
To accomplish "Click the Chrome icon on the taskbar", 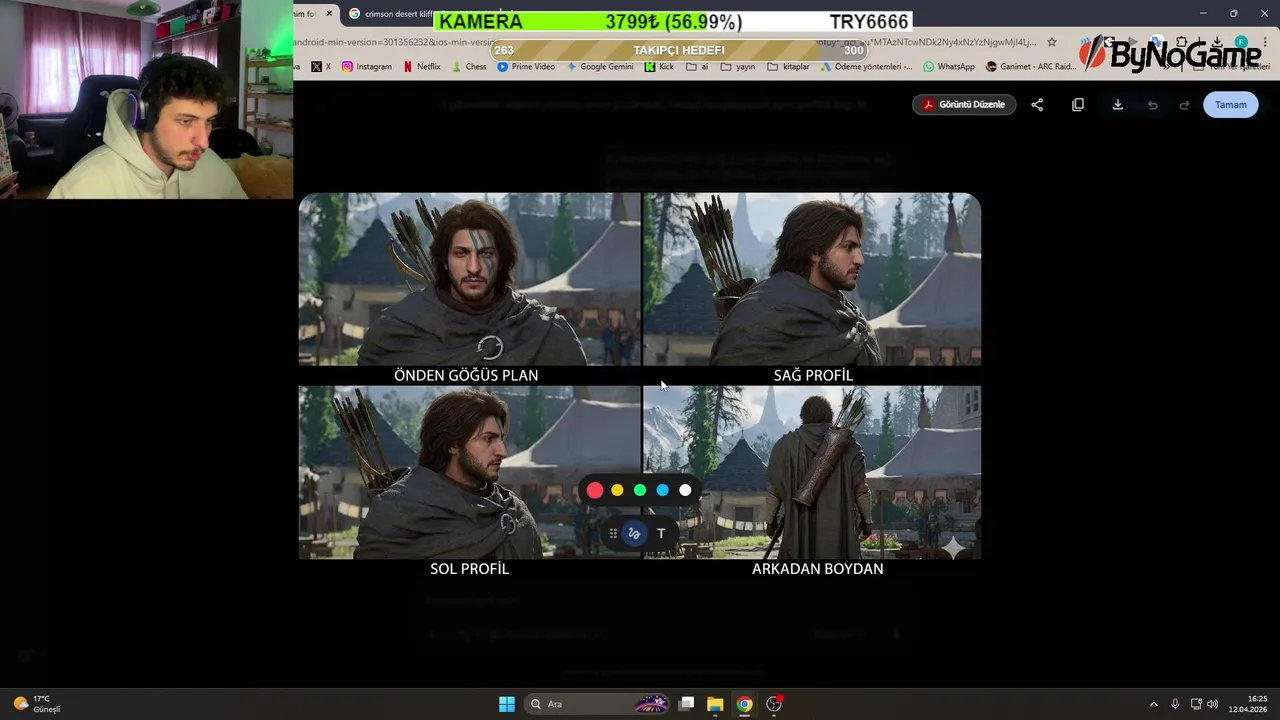I will point(744,704).
